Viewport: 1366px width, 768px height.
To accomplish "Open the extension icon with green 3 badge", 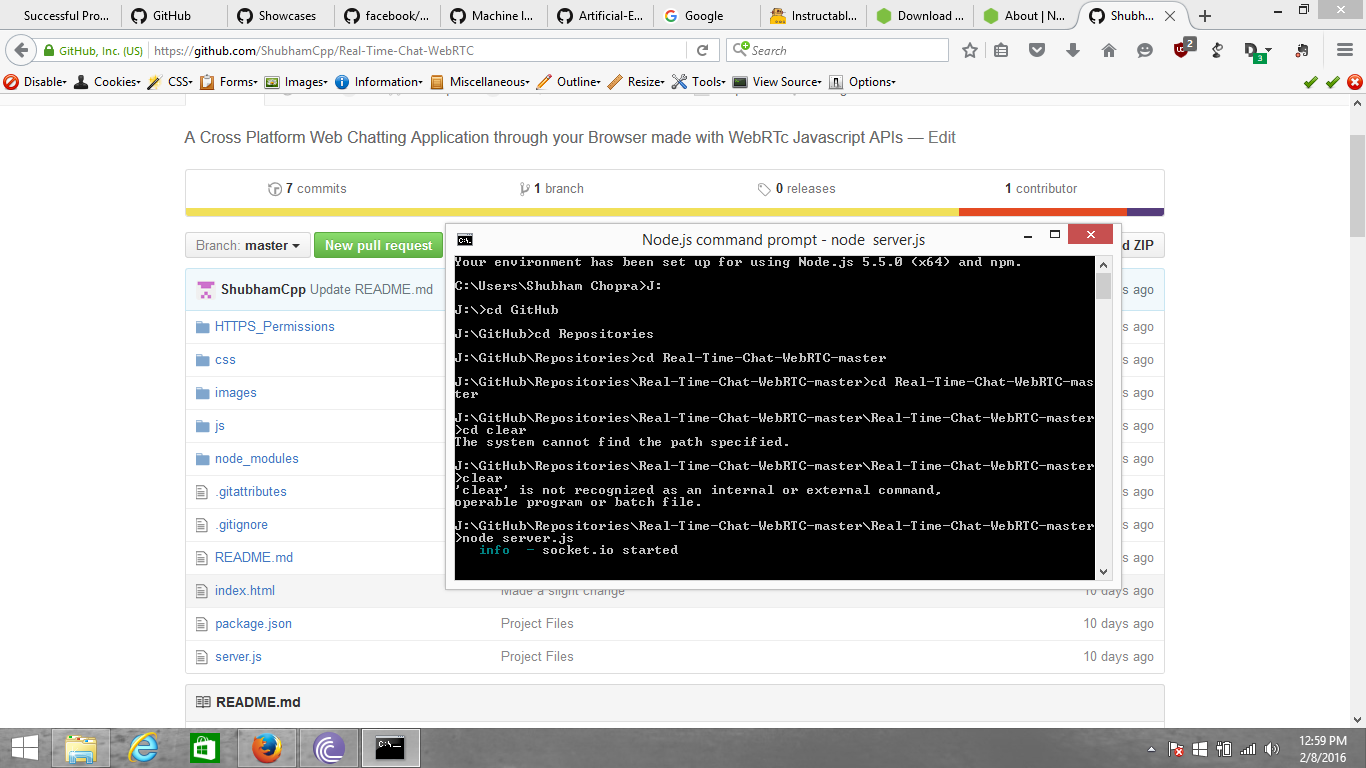I will pos(1256,51).
